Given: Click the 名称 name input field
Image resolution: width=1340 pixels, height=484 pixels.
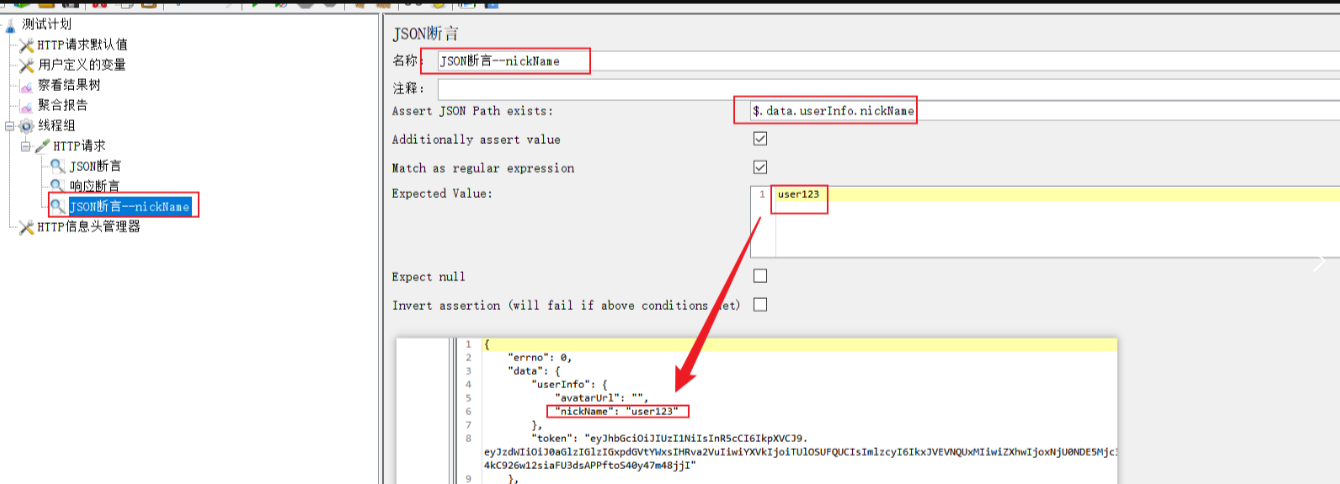Looking at the screenshot, I should pos(888,61).
